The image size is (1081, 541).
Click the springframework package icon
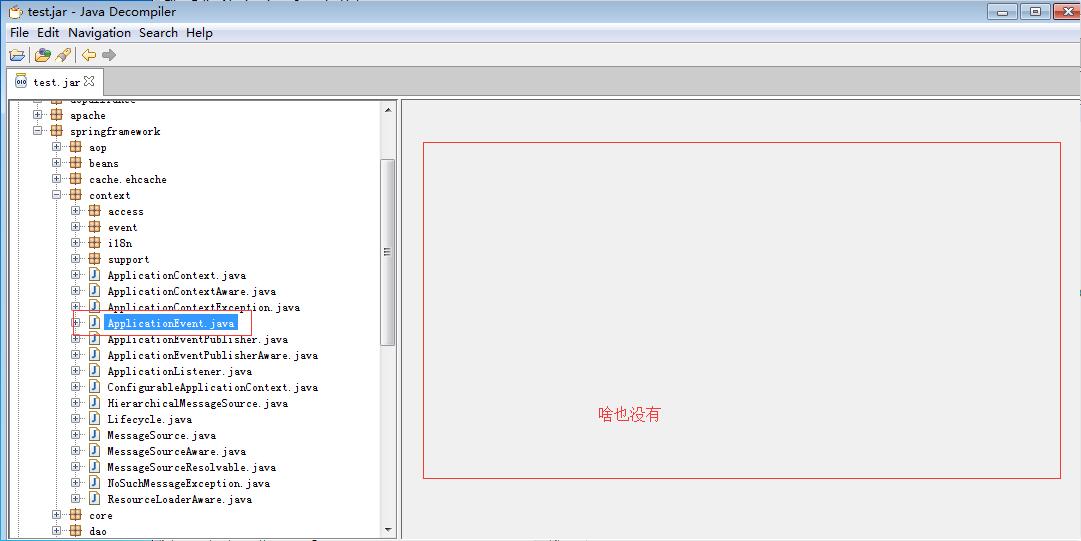coord(57,131)
